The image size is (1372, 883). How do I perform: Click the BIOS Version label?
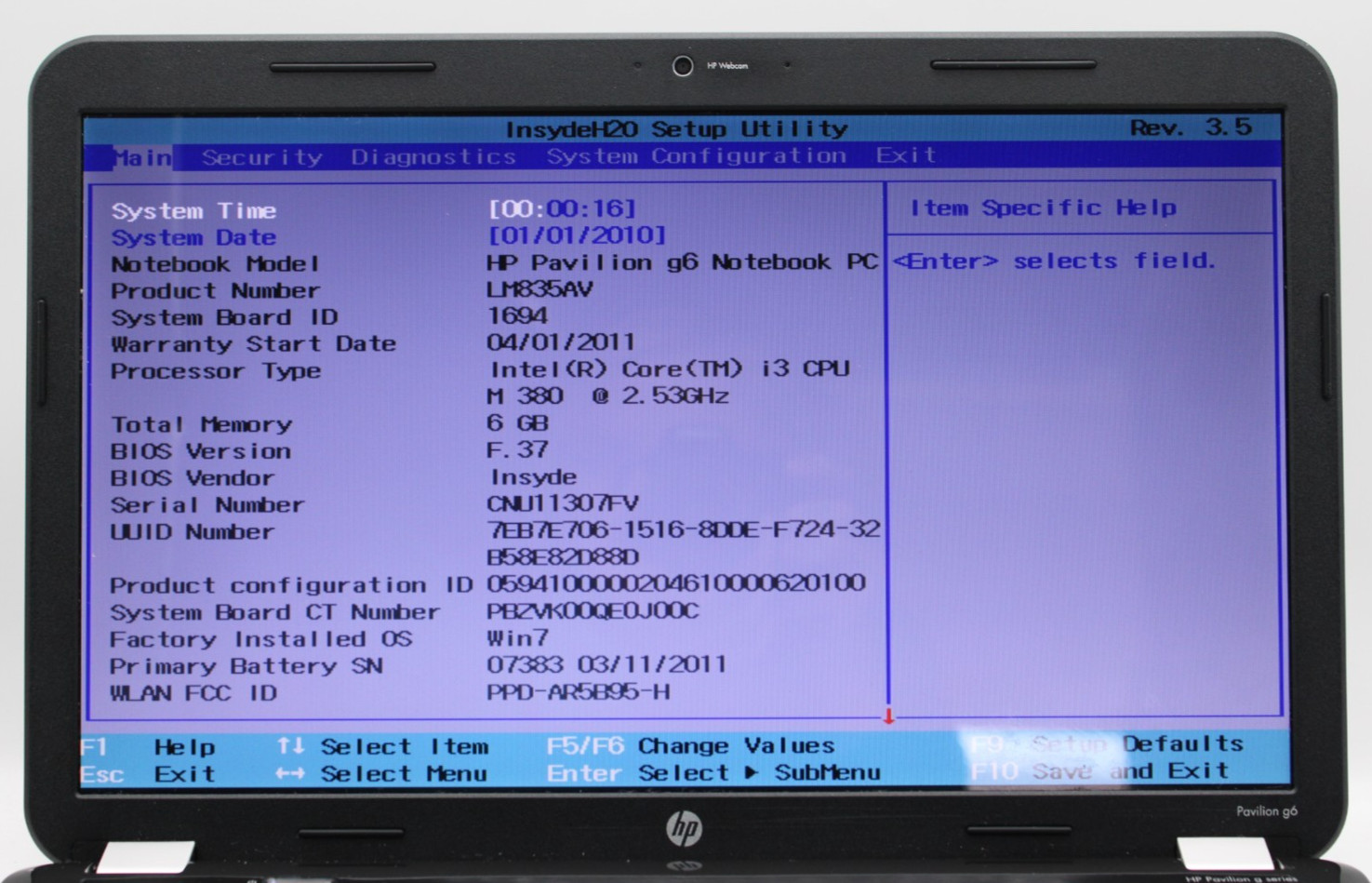pyautogui.click(x=201, y=452)
